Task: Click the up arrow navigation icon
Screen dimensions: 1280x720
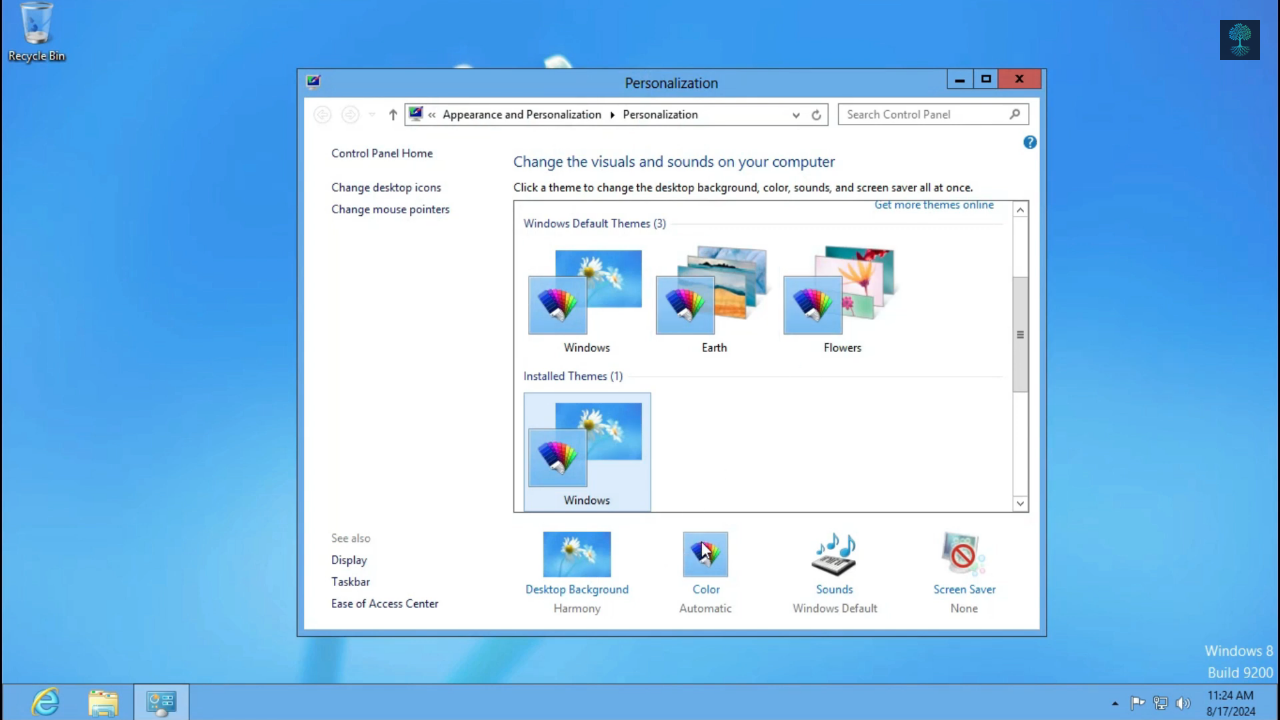Action: tap(393, 115)
